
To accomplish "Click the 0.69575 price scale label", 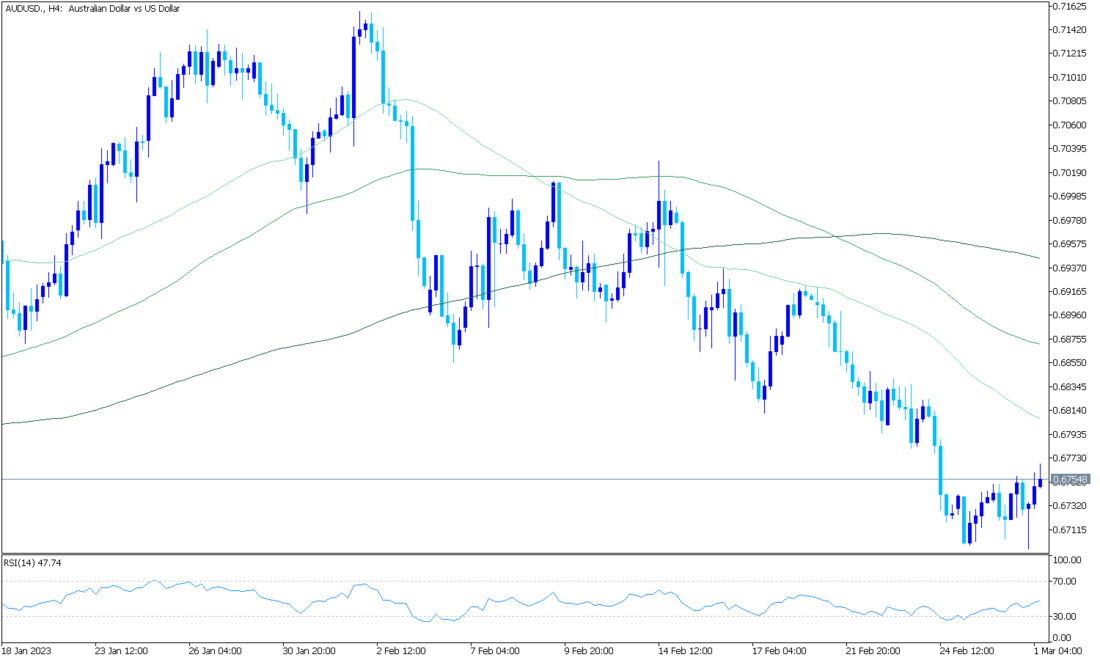I will point(1069,244).
